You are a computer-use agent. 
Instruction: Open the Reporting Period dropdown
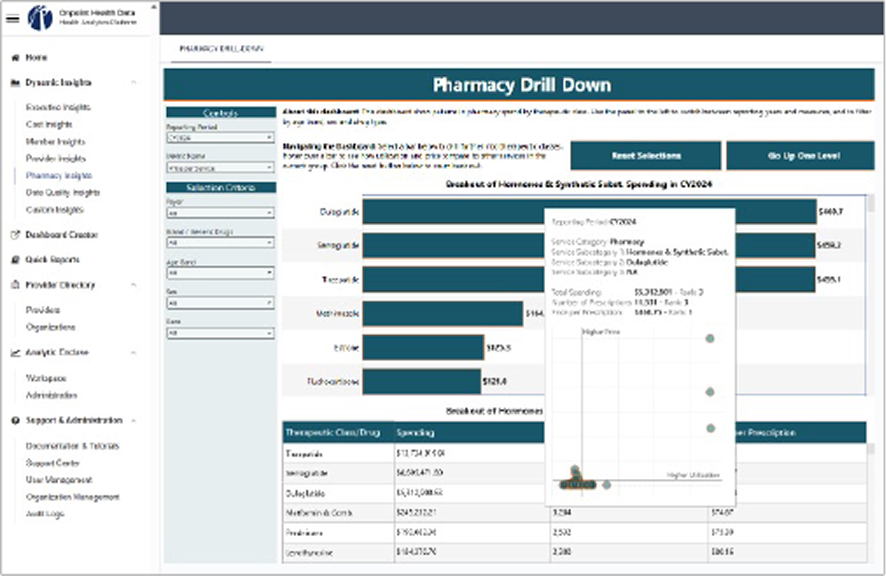(220, 139)
